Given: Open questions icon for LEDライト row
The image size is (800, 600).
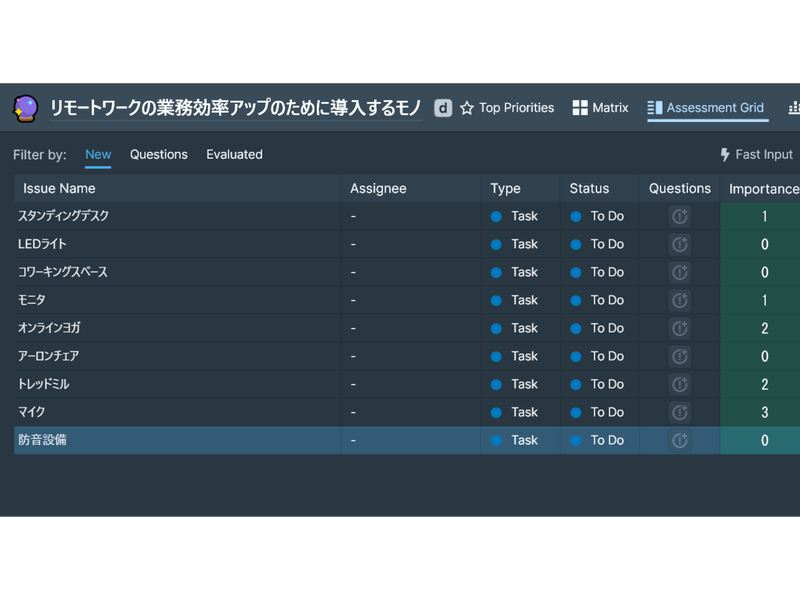Looking at the screenshot, I should point(680,244).
